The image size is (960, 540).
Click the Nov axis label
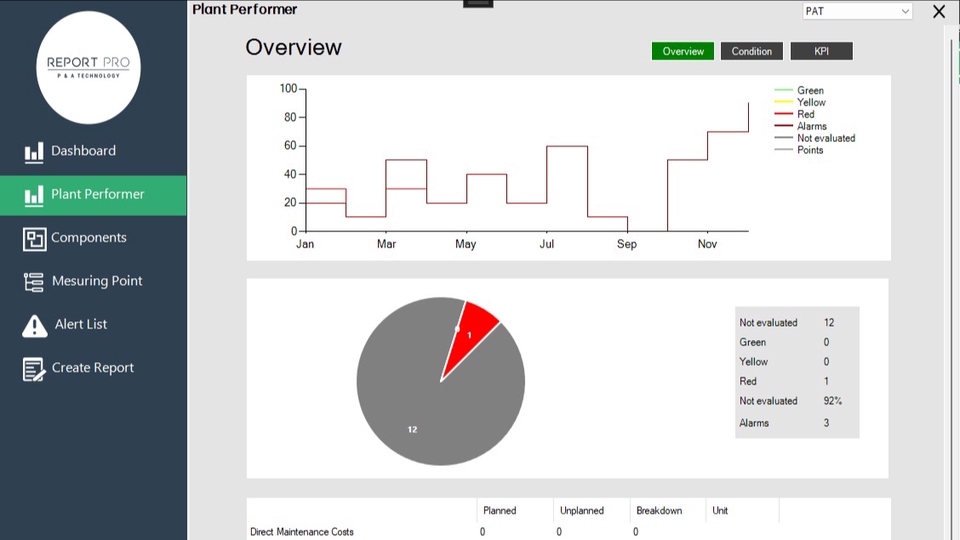click(707, 244)
